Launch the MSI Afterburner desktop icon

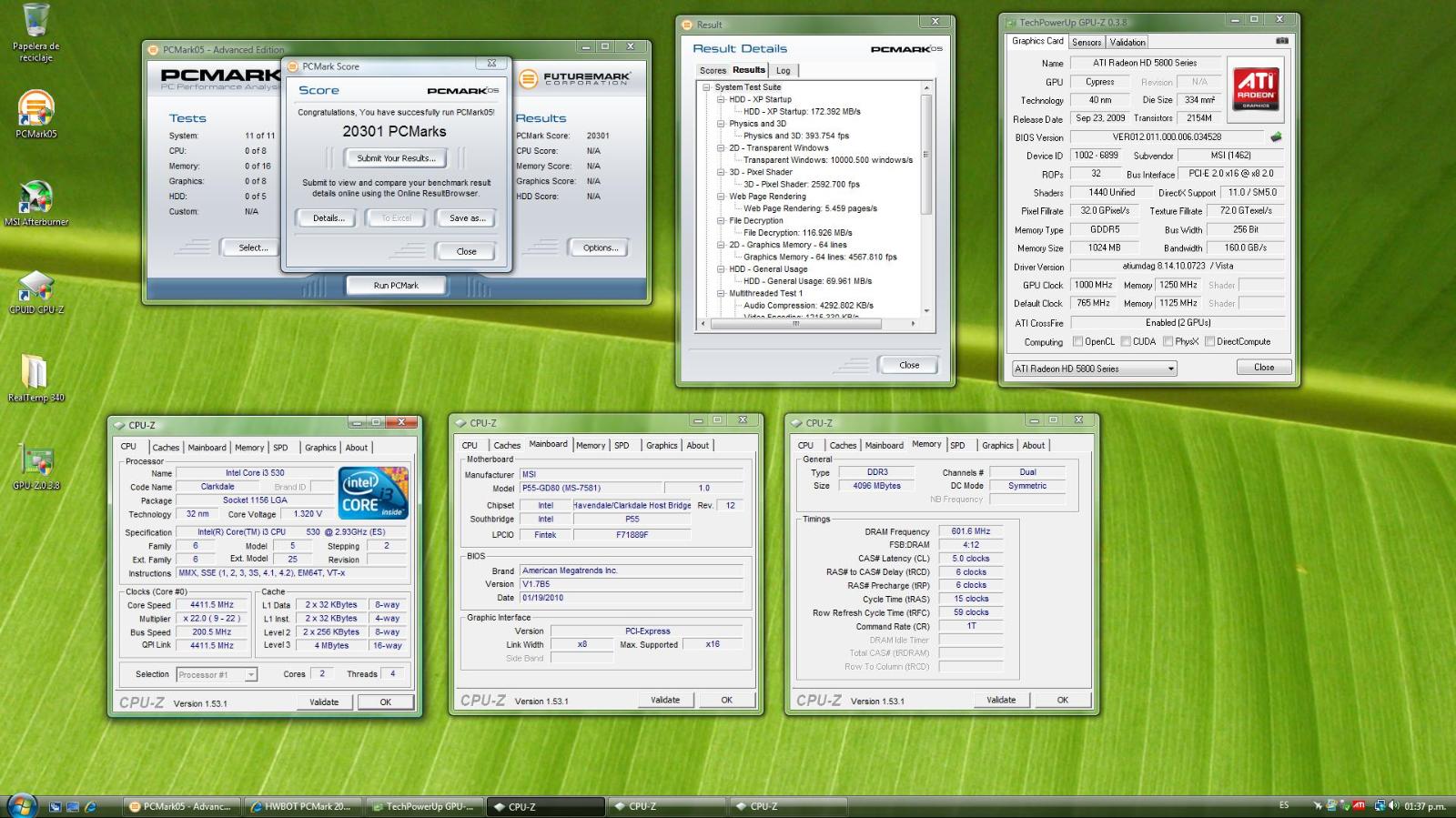click(35, 203)
